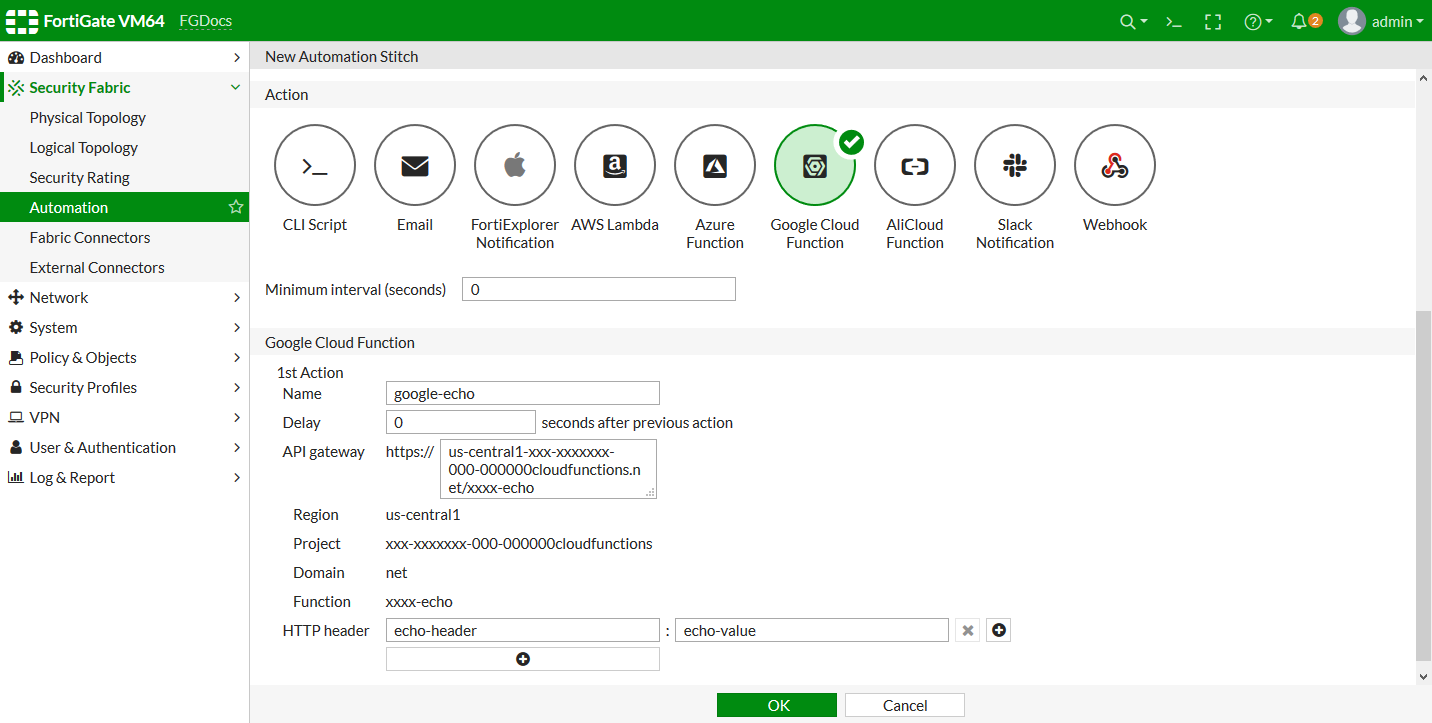Image resolution: width=1432 pixels, height=723 pixels.
Task: Select the CLI Script action icon
Action: click(x=315, y=166)
